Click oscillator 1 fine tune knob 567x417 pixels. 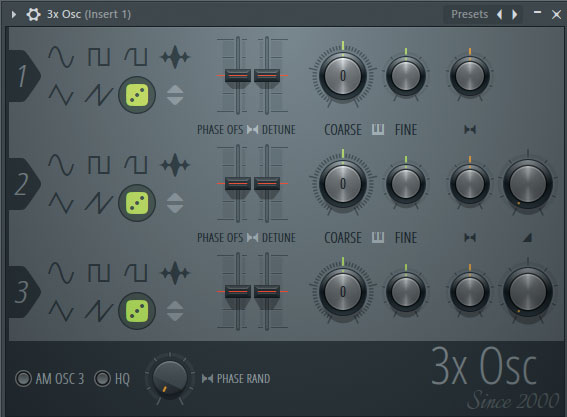tap(406, 76)
